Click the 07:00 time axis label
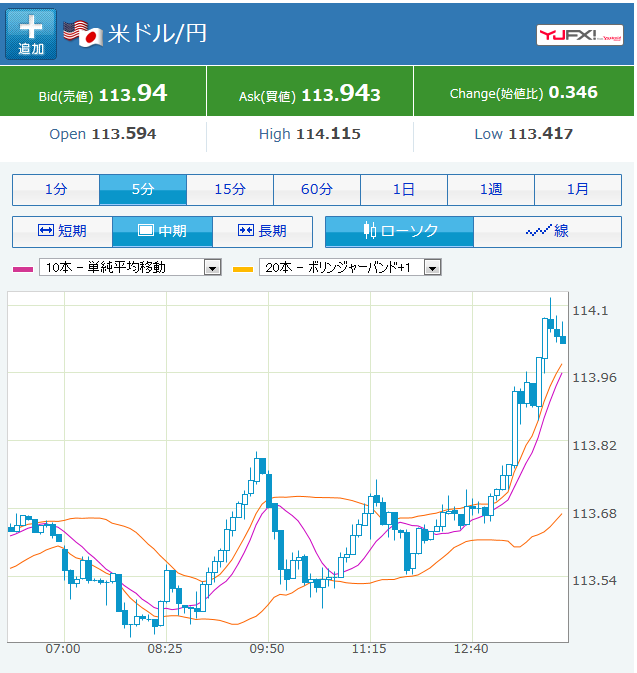This screenshot has height=673, width=637. pos(63,649)
